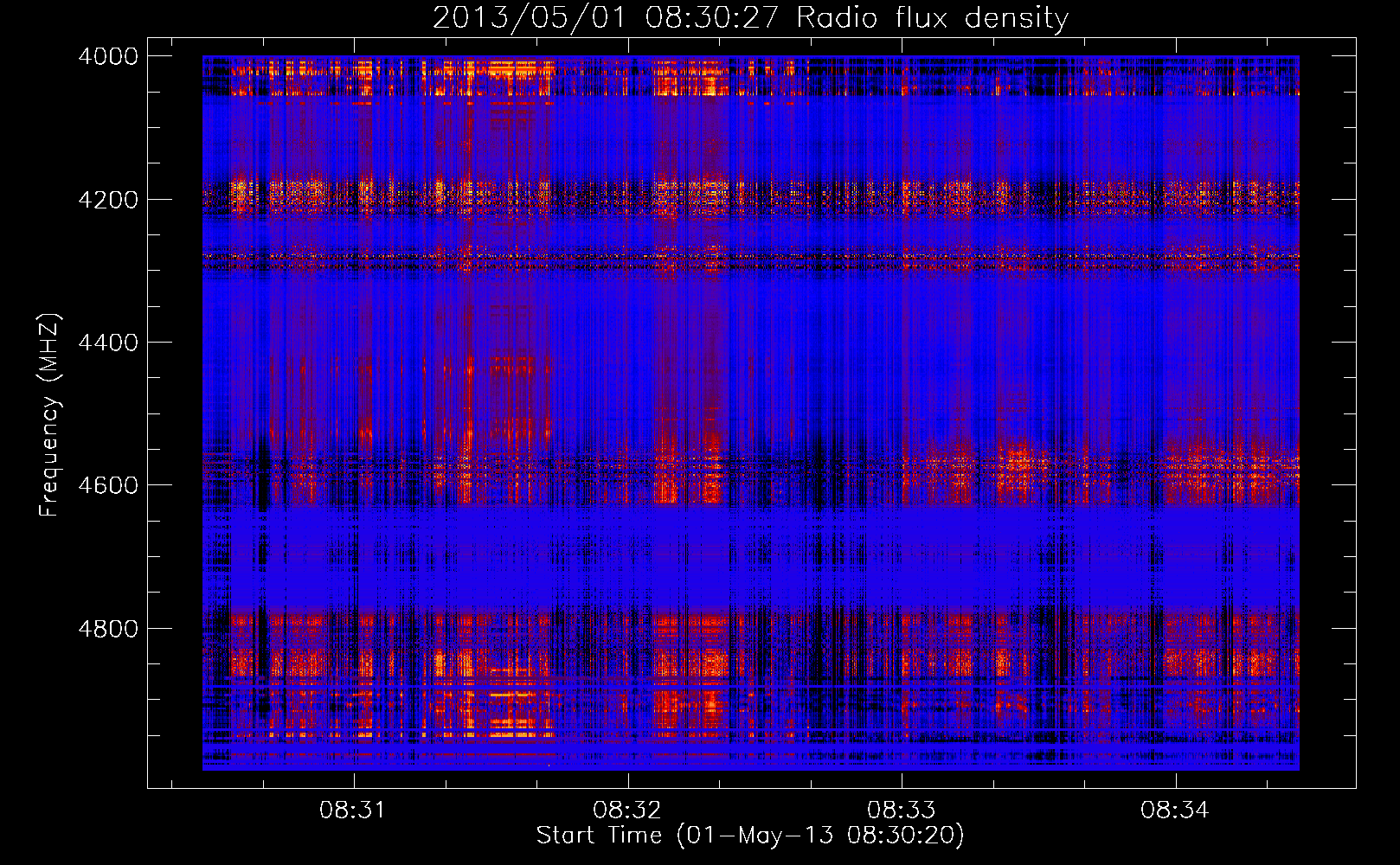Click the '08:34' time axis label
This screenshot has height=865, width=1400.
pos(1174,811)
